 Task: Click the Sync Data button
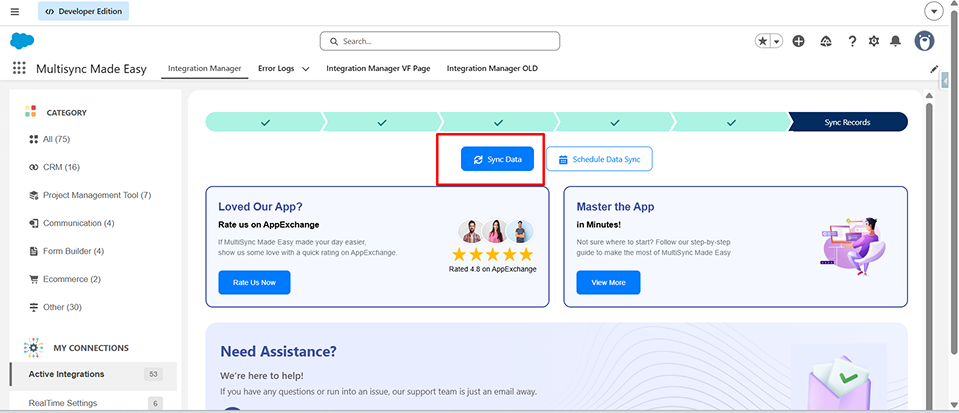pyautogui.click(x=497, y=159)
